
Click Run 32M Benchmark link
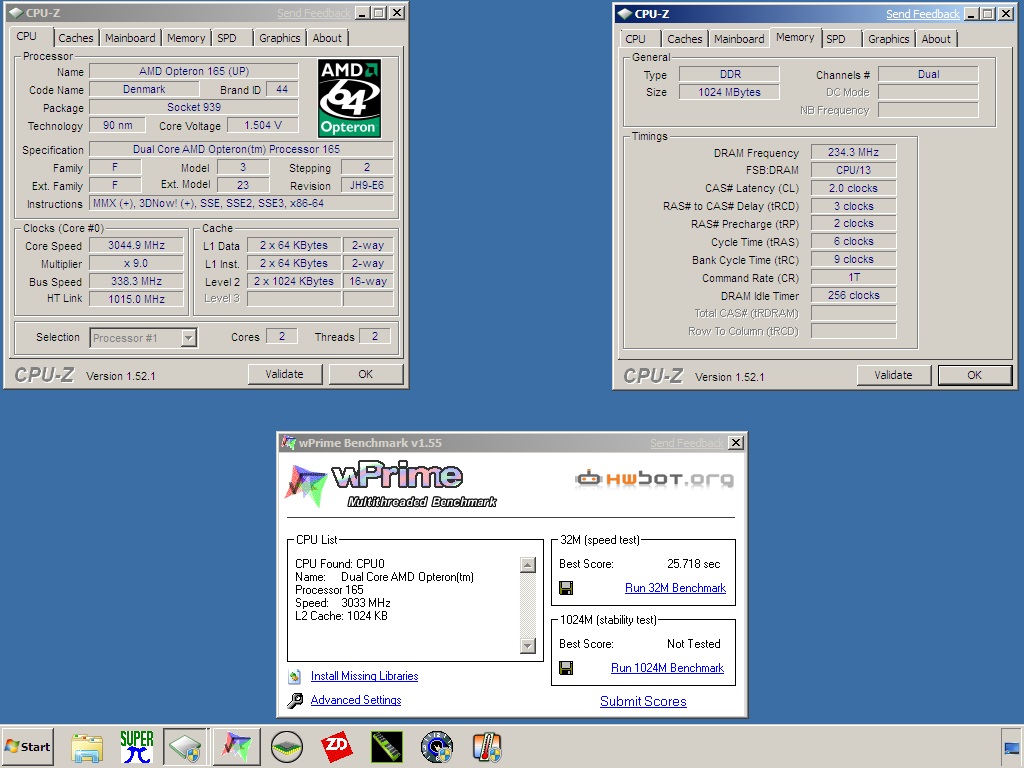675,588
